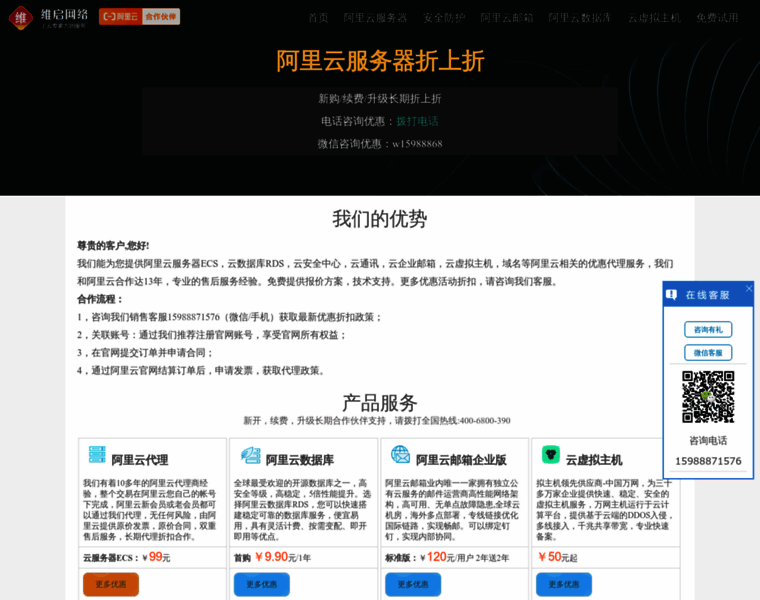Close the 在线客服 floating panel
The height and width of the screenshot is (600, 760).
coord(749,288)
